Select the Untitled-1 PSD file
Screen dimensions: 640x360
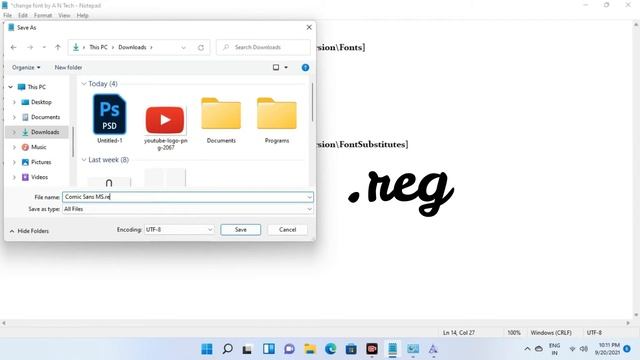tap(109, 118)
